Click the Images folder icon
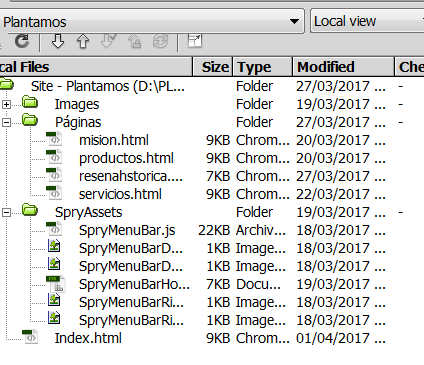The width and height of the screenshot is (424, 365). pyautogui.click(x=30, y=102)
